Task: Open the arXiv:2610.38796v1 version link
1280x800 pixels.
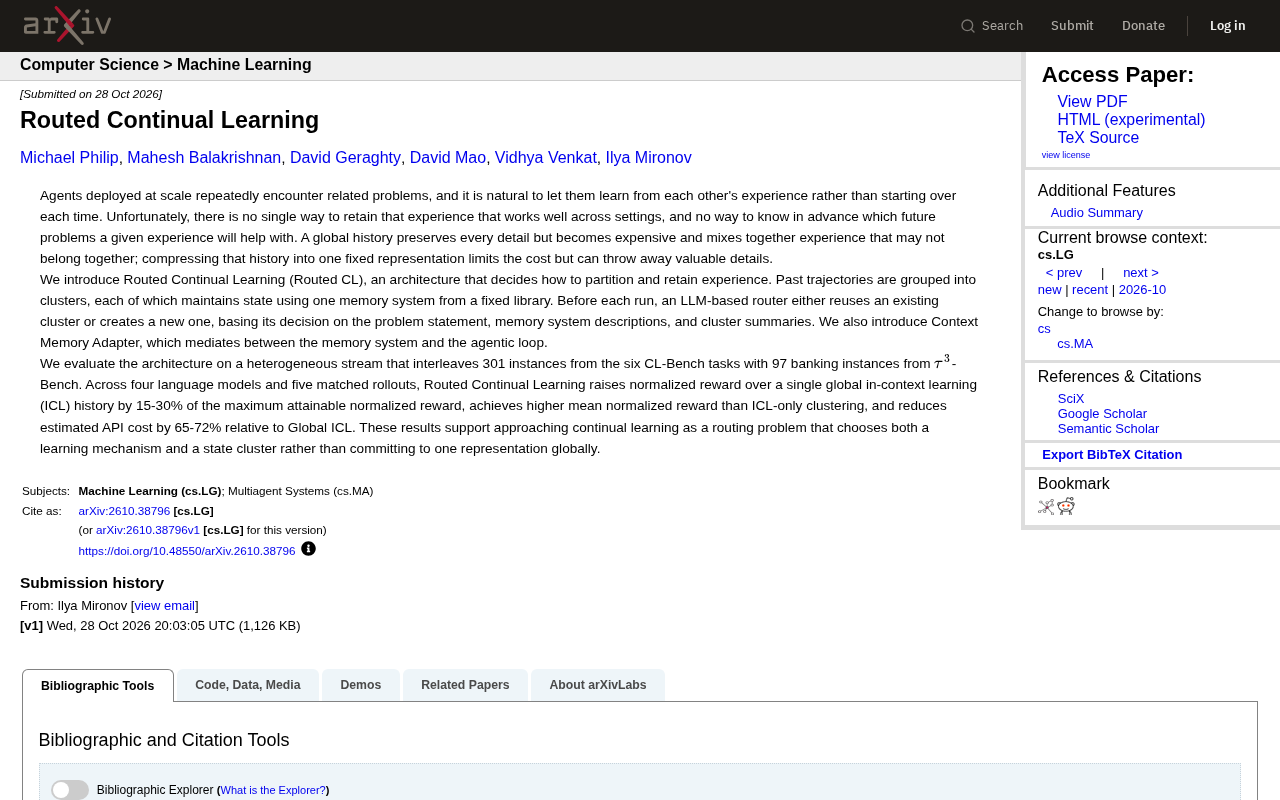Action: tap(148, 530)
